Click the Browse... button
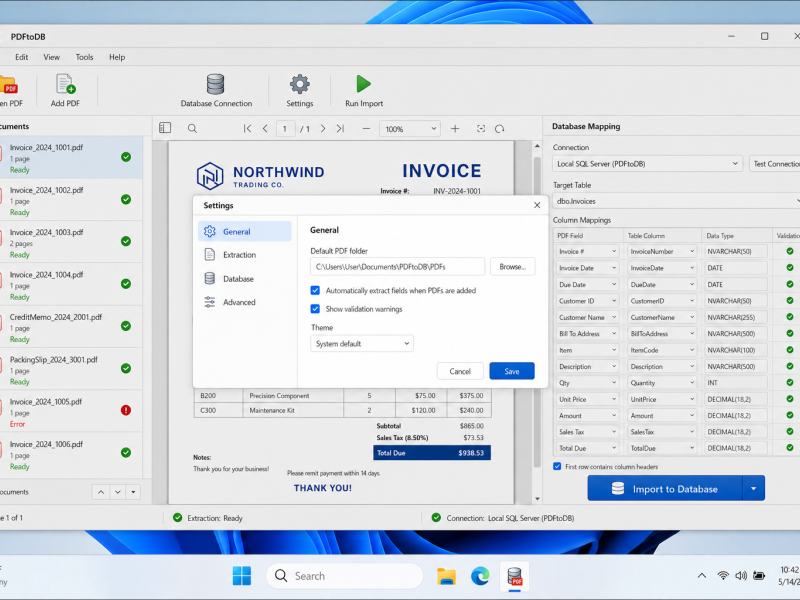This screenshot has width=800, height=600. click(x=512, y=266)
